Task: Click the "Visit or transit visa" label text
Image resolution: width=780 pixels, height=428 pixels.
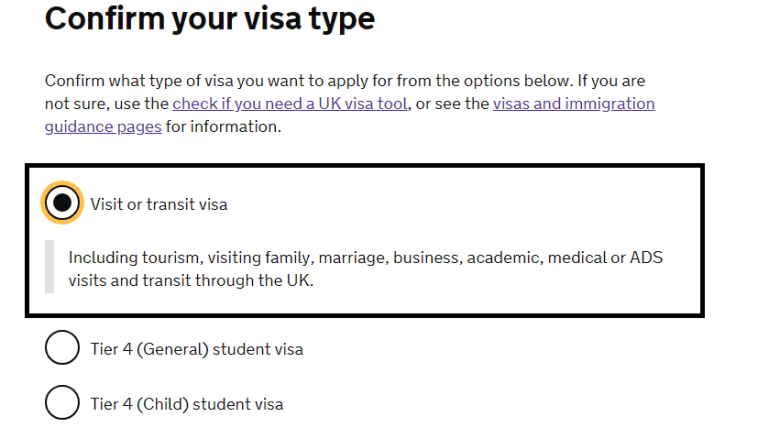Action: coord(159,205)
